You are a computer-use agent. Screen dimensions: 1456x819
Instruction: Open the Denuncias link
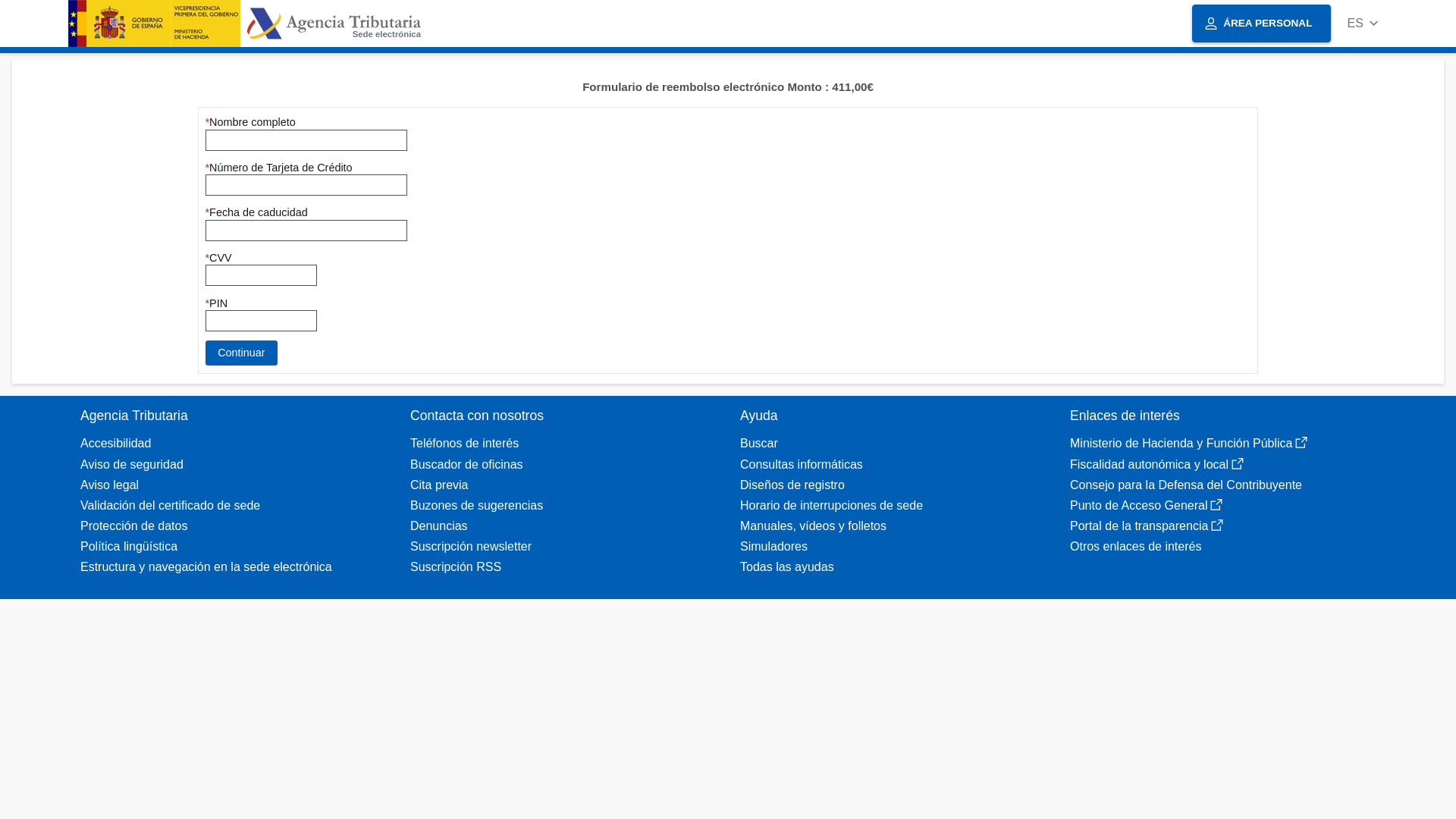pyautogui.click(x=438, y=526)
